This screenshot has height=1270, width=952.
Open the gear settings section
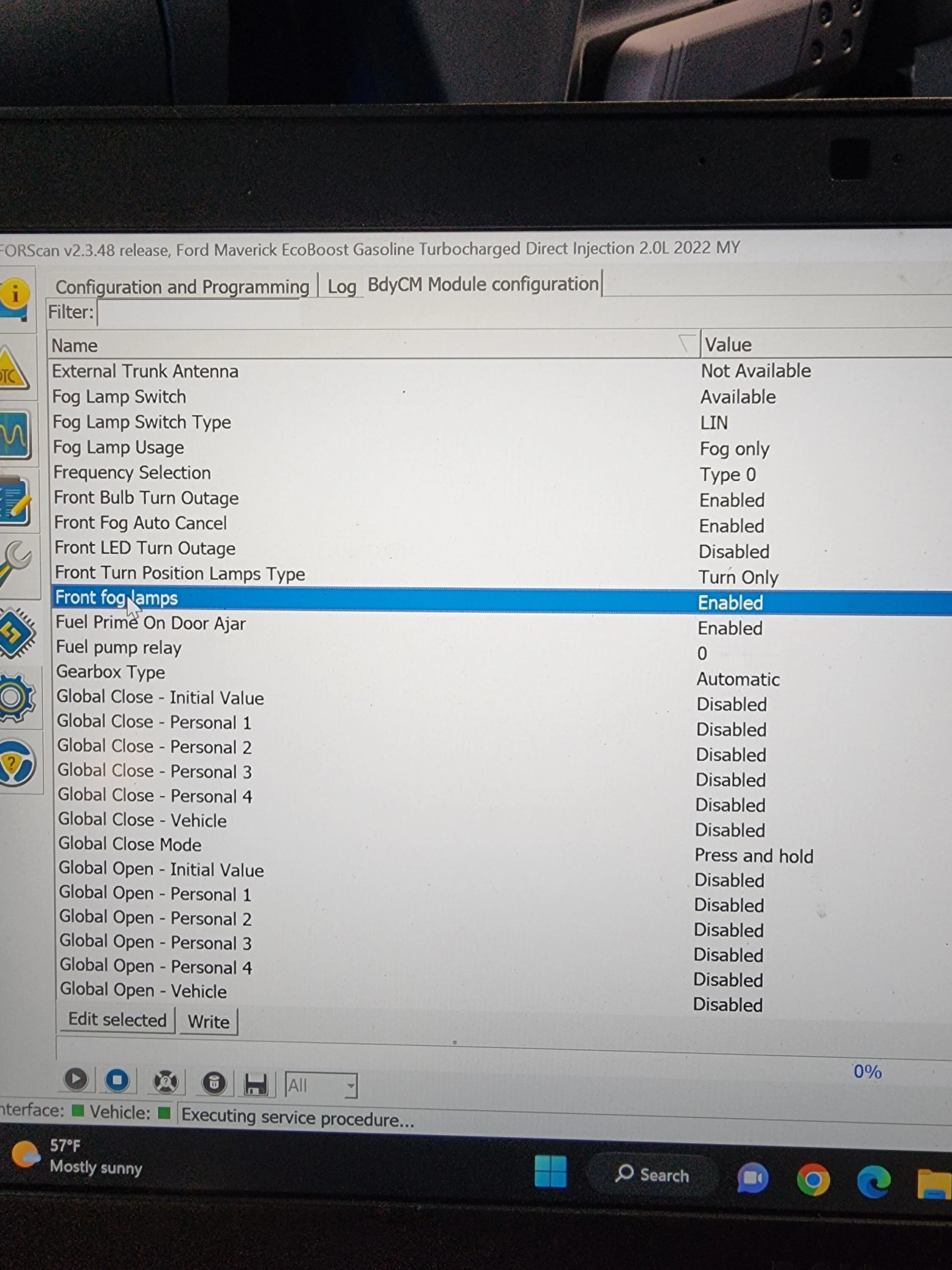click(17, 698)
